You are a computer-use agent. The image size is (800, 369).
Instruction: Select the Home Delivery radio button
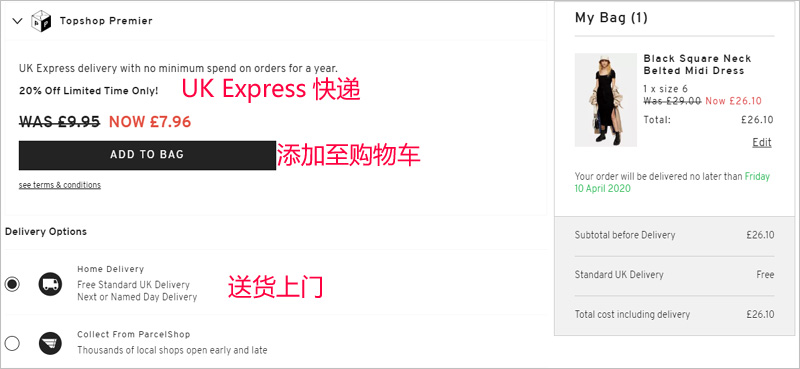(12, 284)
